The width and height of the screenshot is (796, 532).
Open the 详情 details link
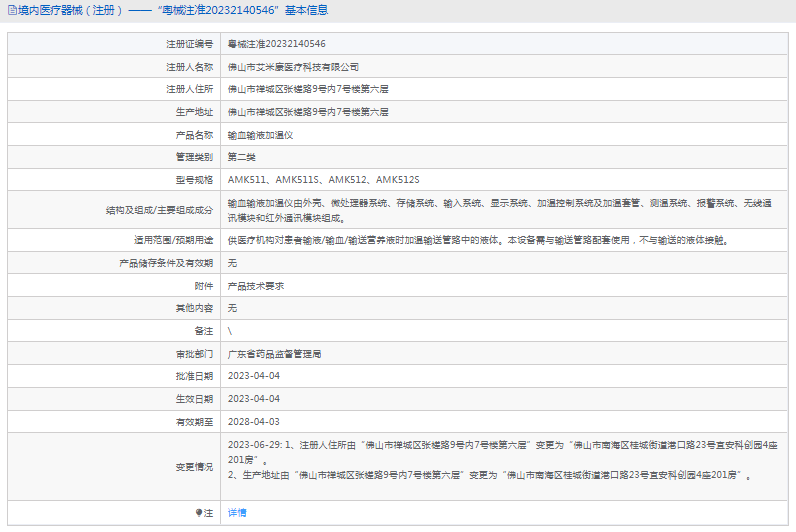coord(237,512)
